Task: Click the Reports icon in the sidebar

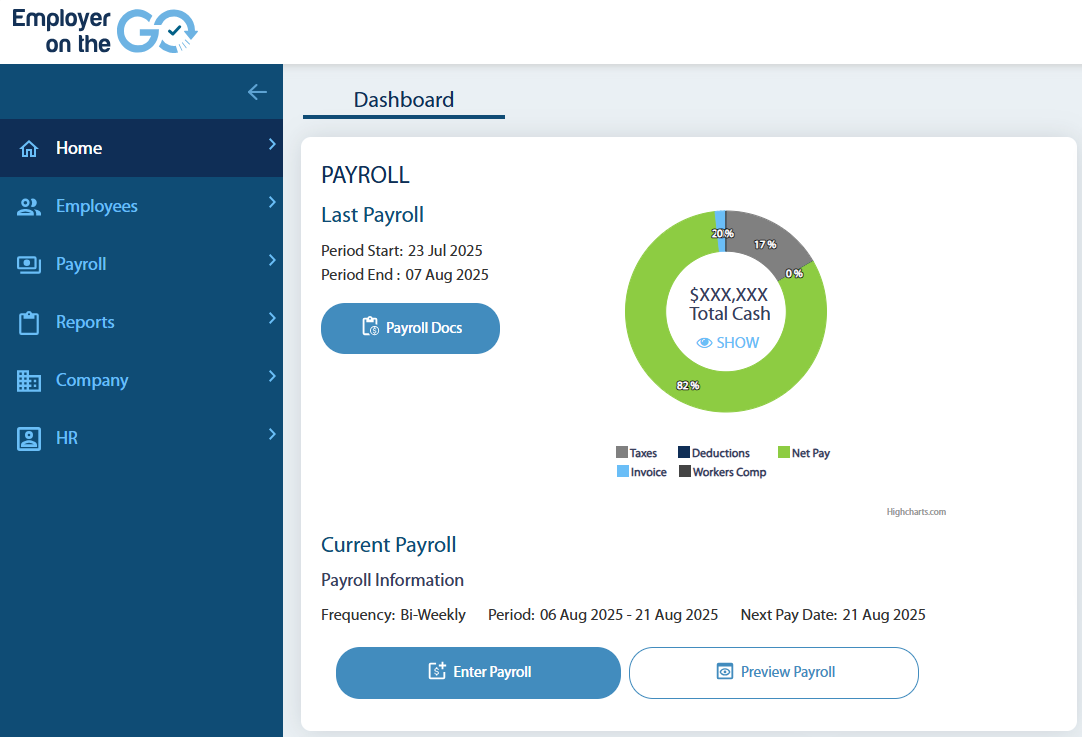Action: pos(29,321)
